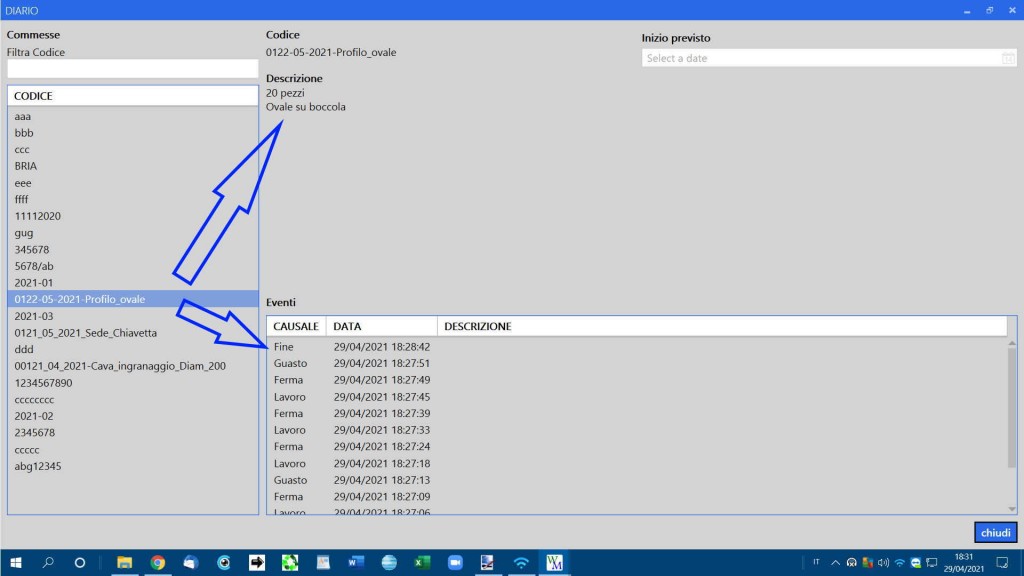Click the Cortana circle icon
This screenshot has width=1024, height=576.
(x=80, y=562)
